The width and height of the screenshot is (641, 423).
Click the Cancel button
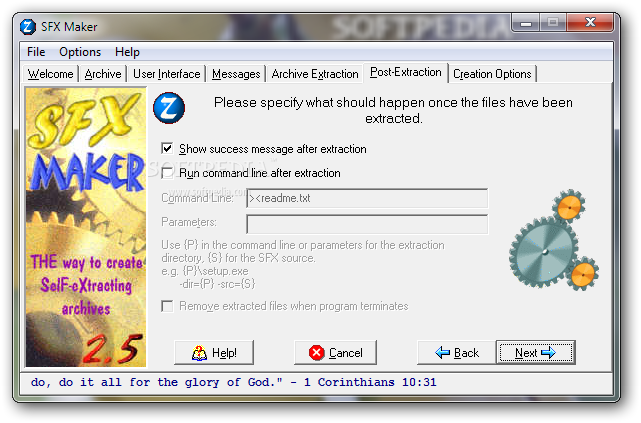point(335,352)
